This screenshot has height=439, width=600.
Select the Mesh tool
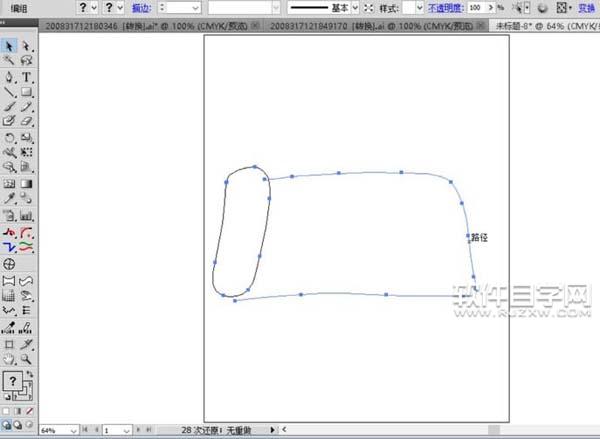[x=9, y=184]
